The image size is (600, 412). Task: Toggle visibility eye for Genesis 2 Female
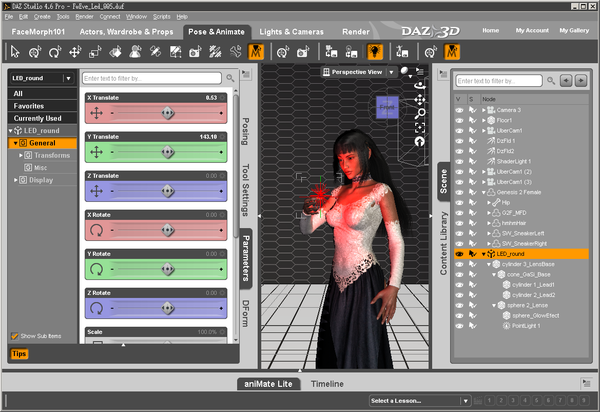click(x=459, y=192)
